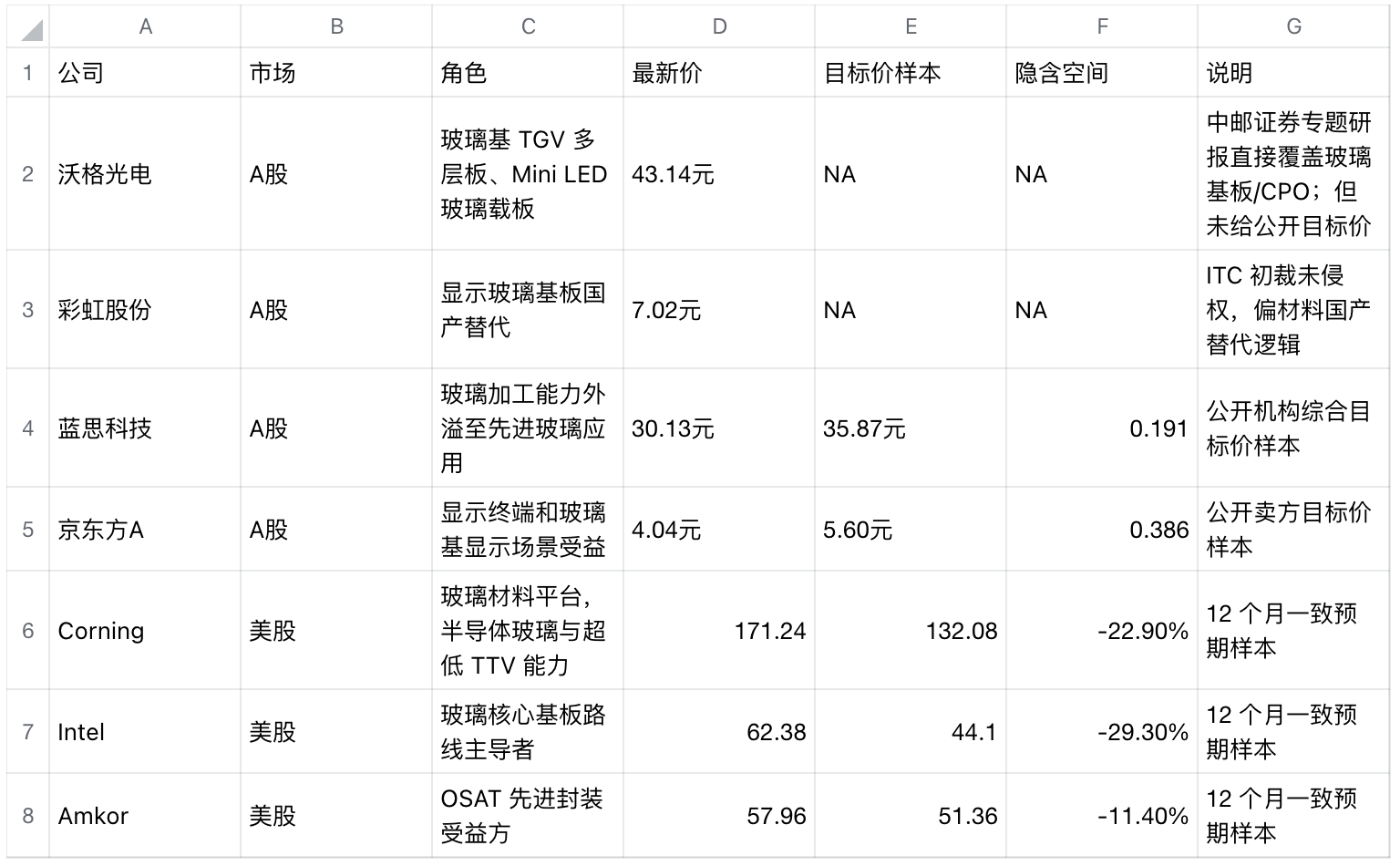Select column A header
The image size is (1400, 866).
click(x=145, y=27)
